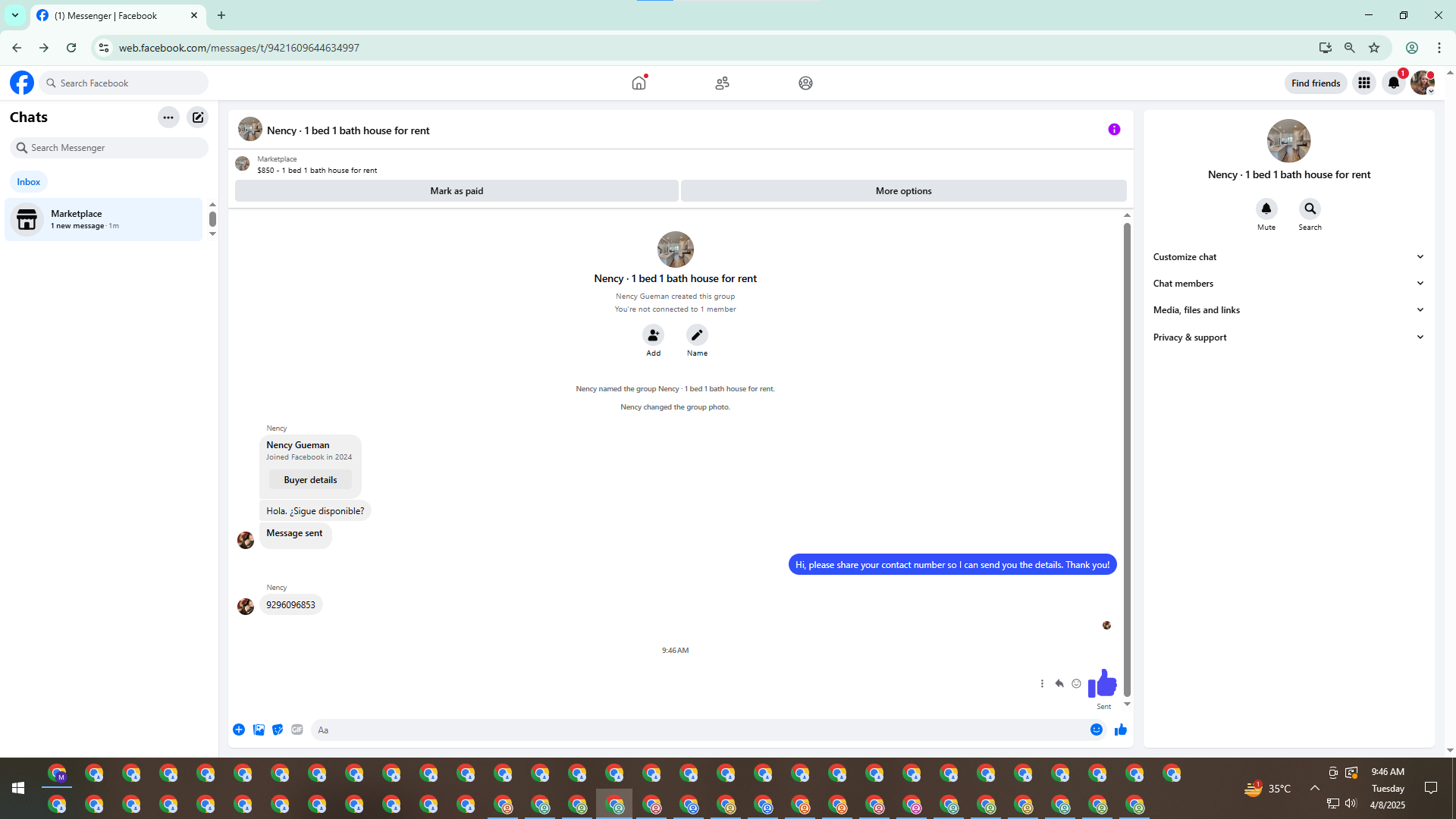Expand Customize chat section

click(1288, 257)
